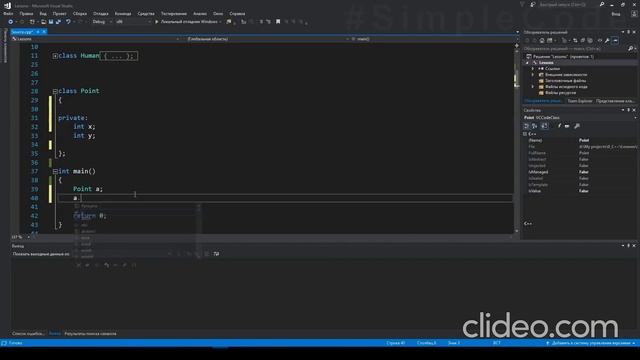This screenshot has width=640, height=360.
Task: Start the Local Windows Debugger
Action: (x=188, y=22)
